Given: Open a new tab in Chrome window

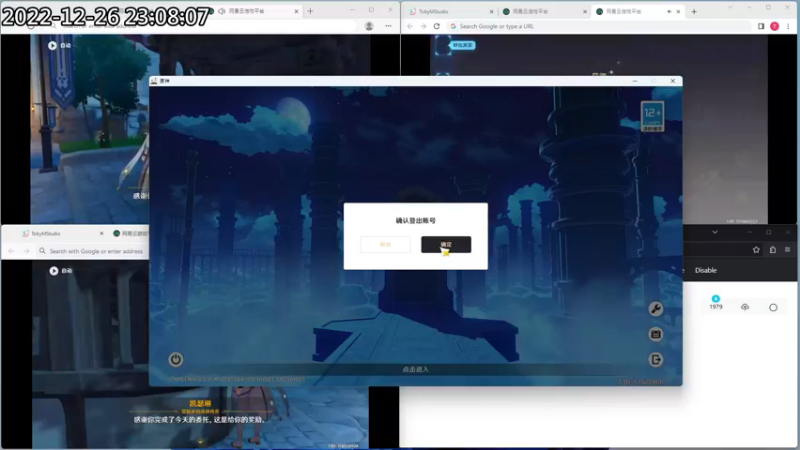Looking at the screenshot, I should click(x=694, y=11).
